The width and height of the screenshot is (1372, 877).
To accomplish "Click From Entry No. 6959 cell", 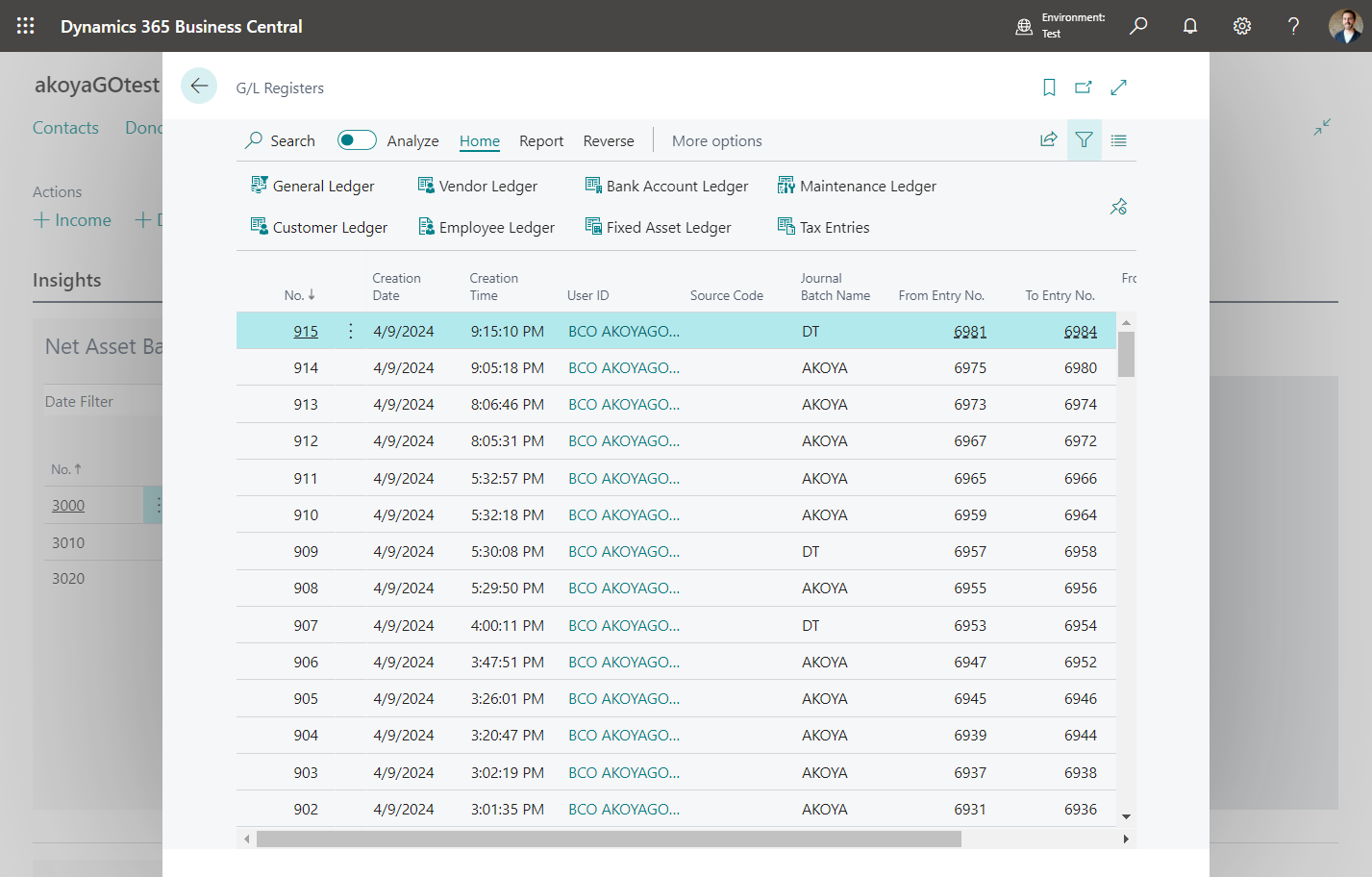I will click(x=970, y=514).
